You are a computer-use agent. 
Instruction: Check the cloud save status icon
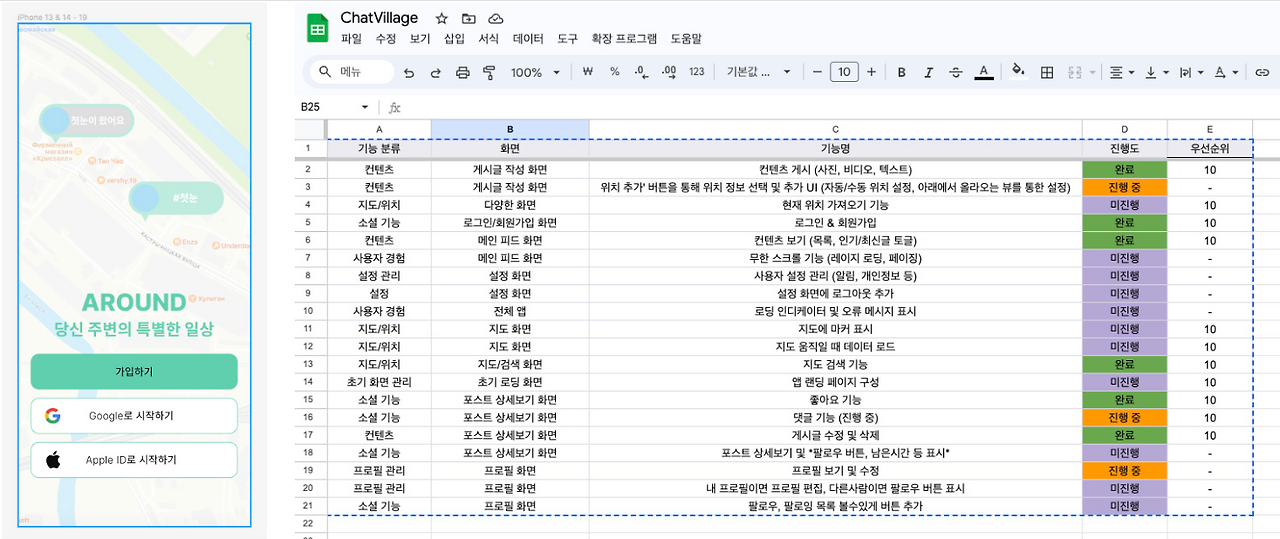[496, 18]
